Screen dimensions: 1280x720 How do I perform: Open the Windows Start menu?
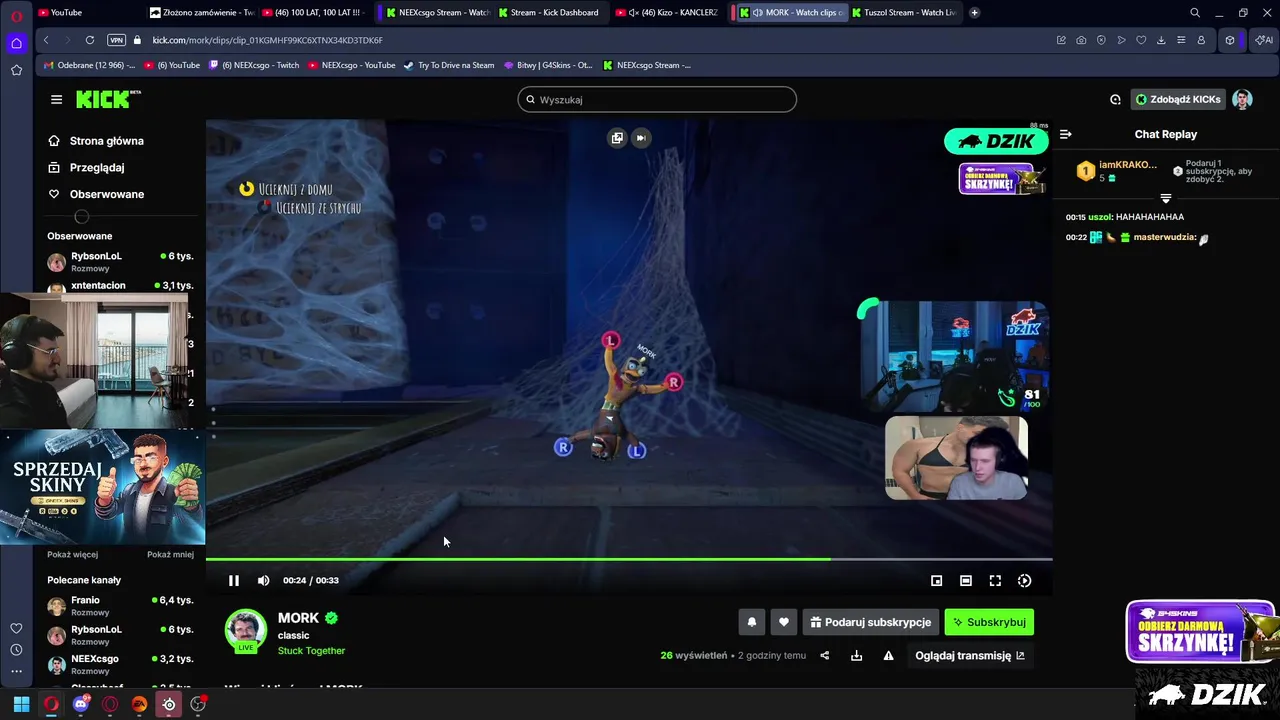tap(21, 704)
